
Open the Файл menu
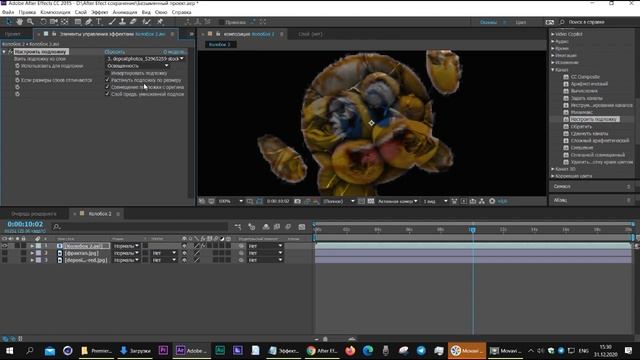[8, 12]
